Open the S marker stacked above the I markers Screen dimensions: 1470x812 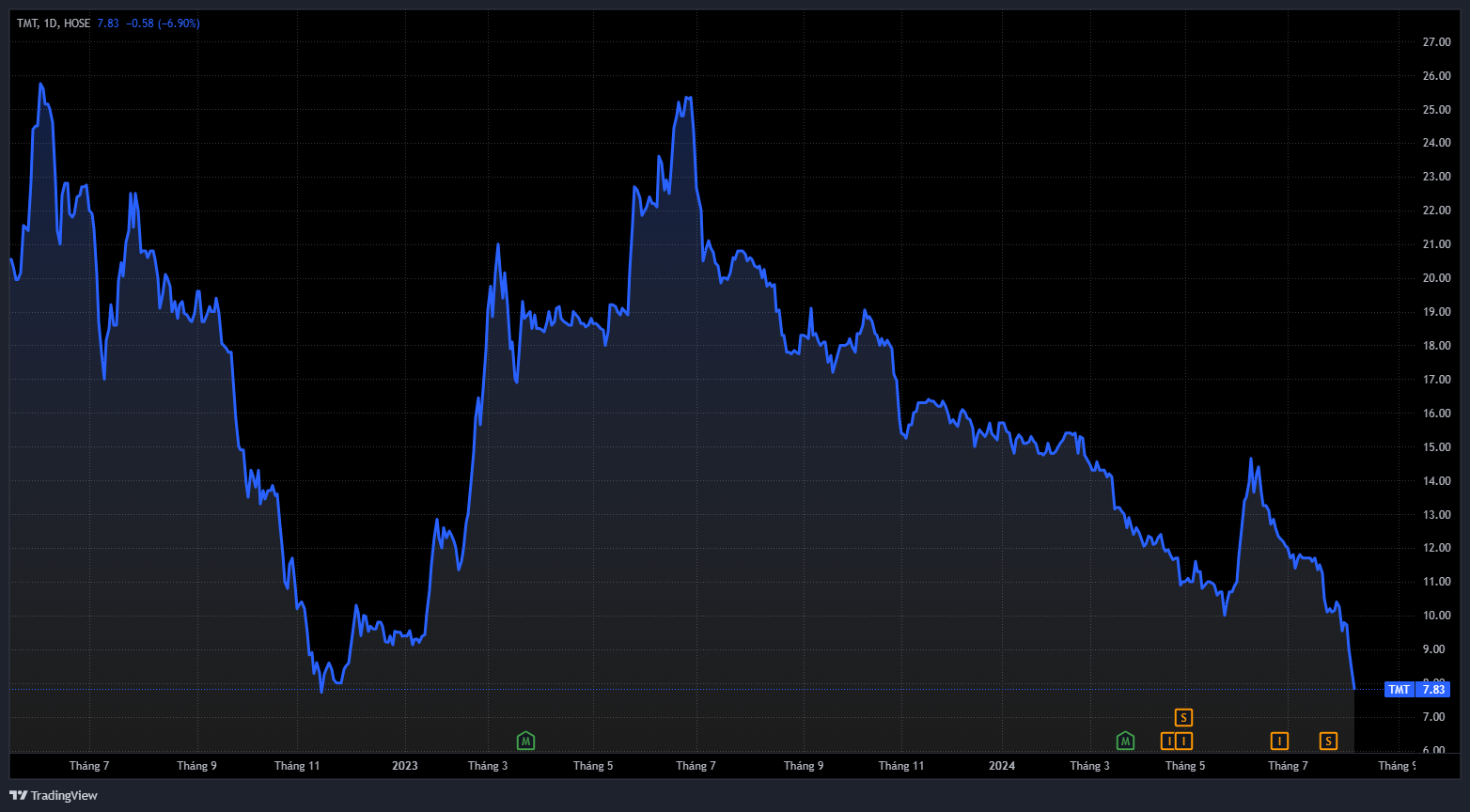click(1184, 718)
